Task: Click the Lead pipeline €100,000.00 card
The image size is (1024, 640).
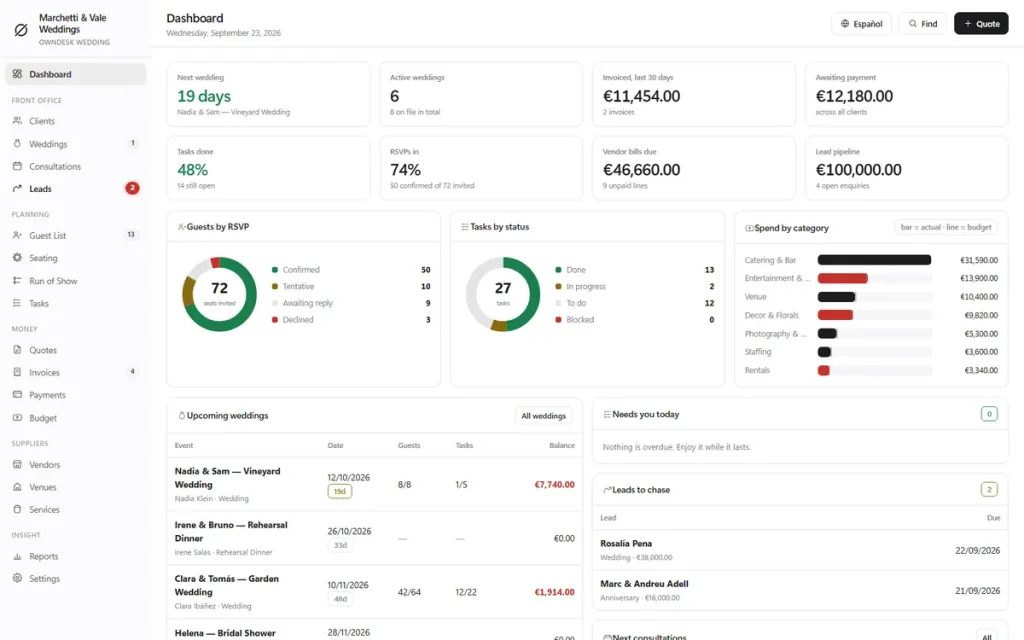Action: tap(906, 168)
